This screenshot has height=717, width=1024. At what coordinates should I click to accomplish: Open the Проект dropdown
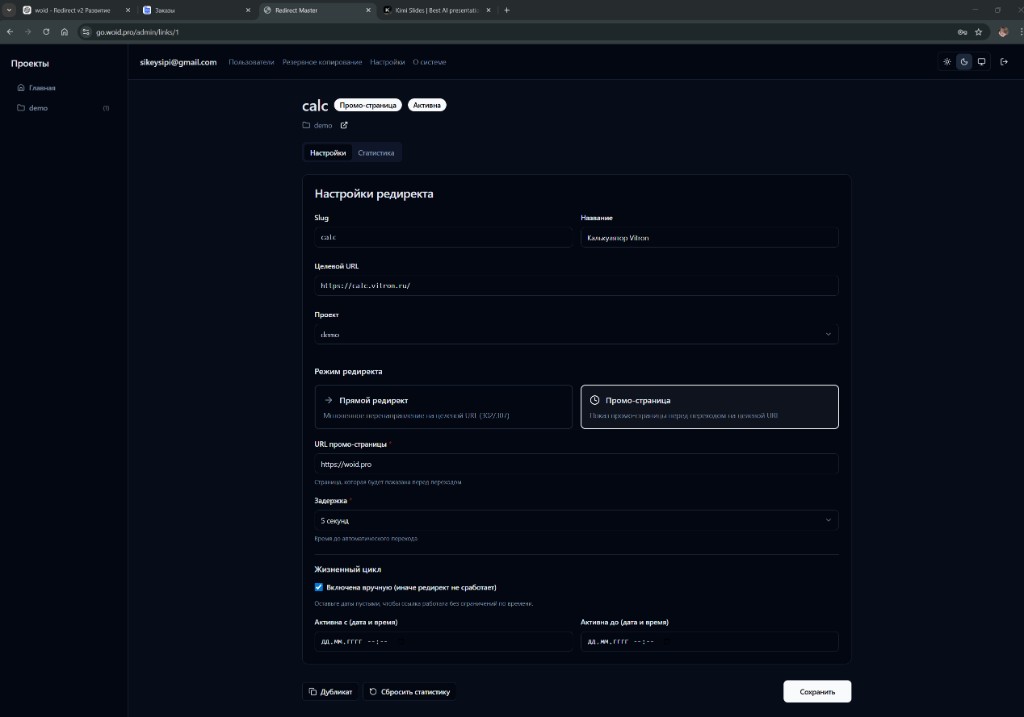pyautogui.click(x=576, y=335)
